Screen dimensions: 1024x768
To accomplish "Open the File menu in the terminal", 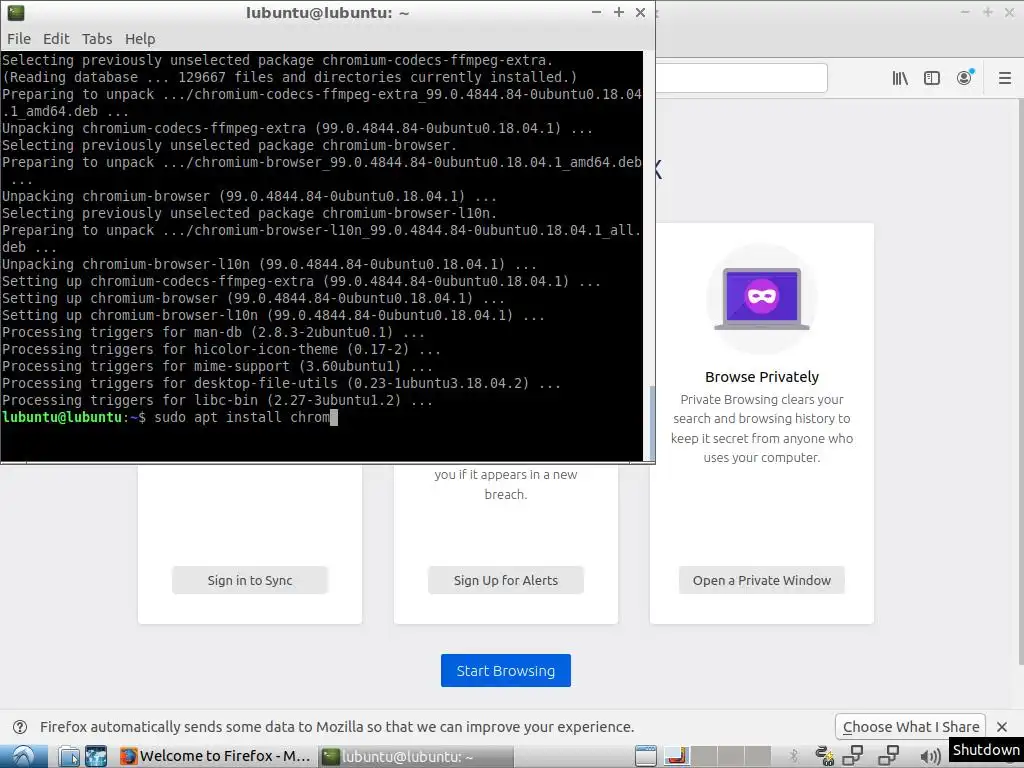I will pos(19,39).
